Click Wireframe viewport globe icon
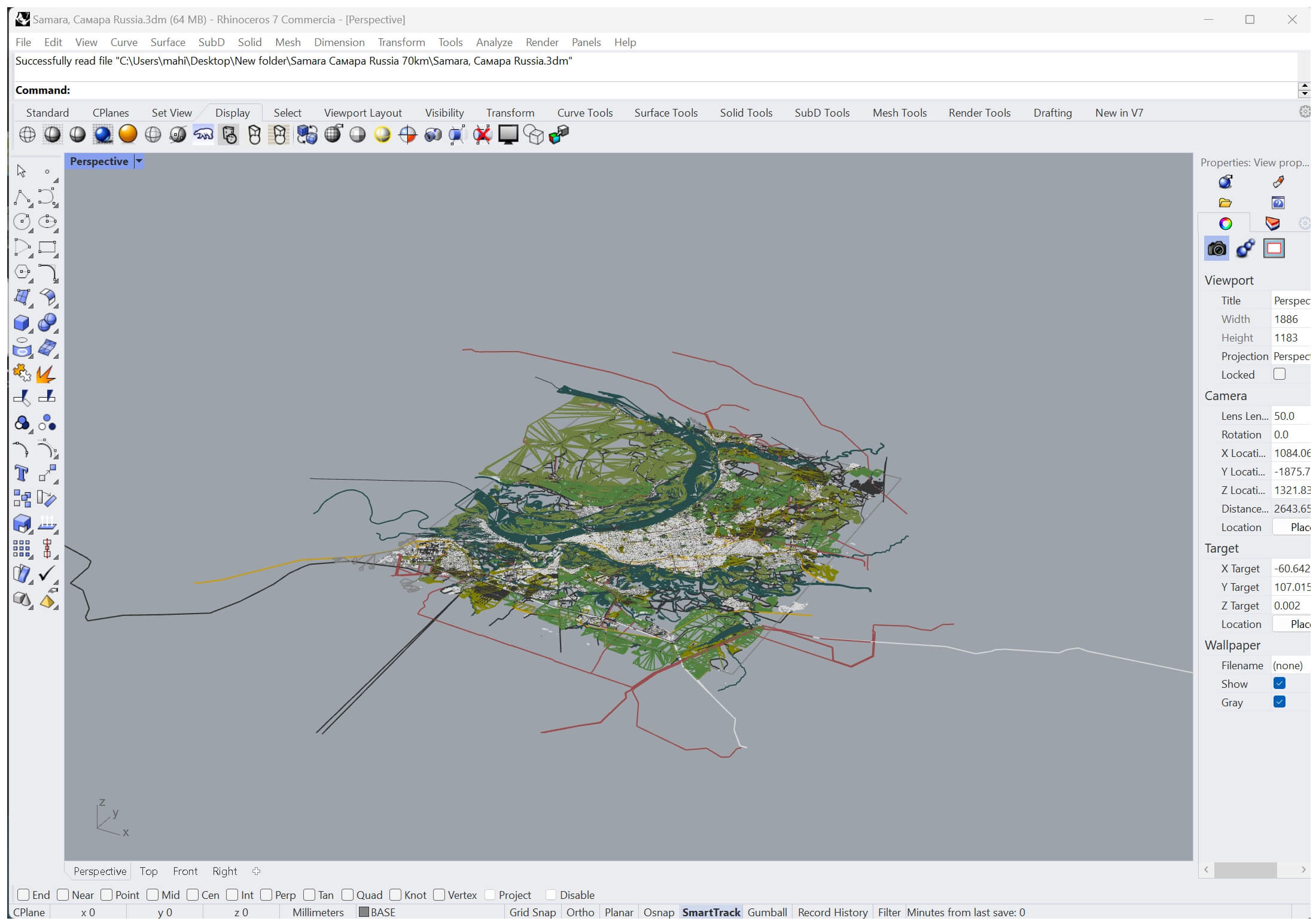This screenshot has width=1316, height=924. (27, 135)
